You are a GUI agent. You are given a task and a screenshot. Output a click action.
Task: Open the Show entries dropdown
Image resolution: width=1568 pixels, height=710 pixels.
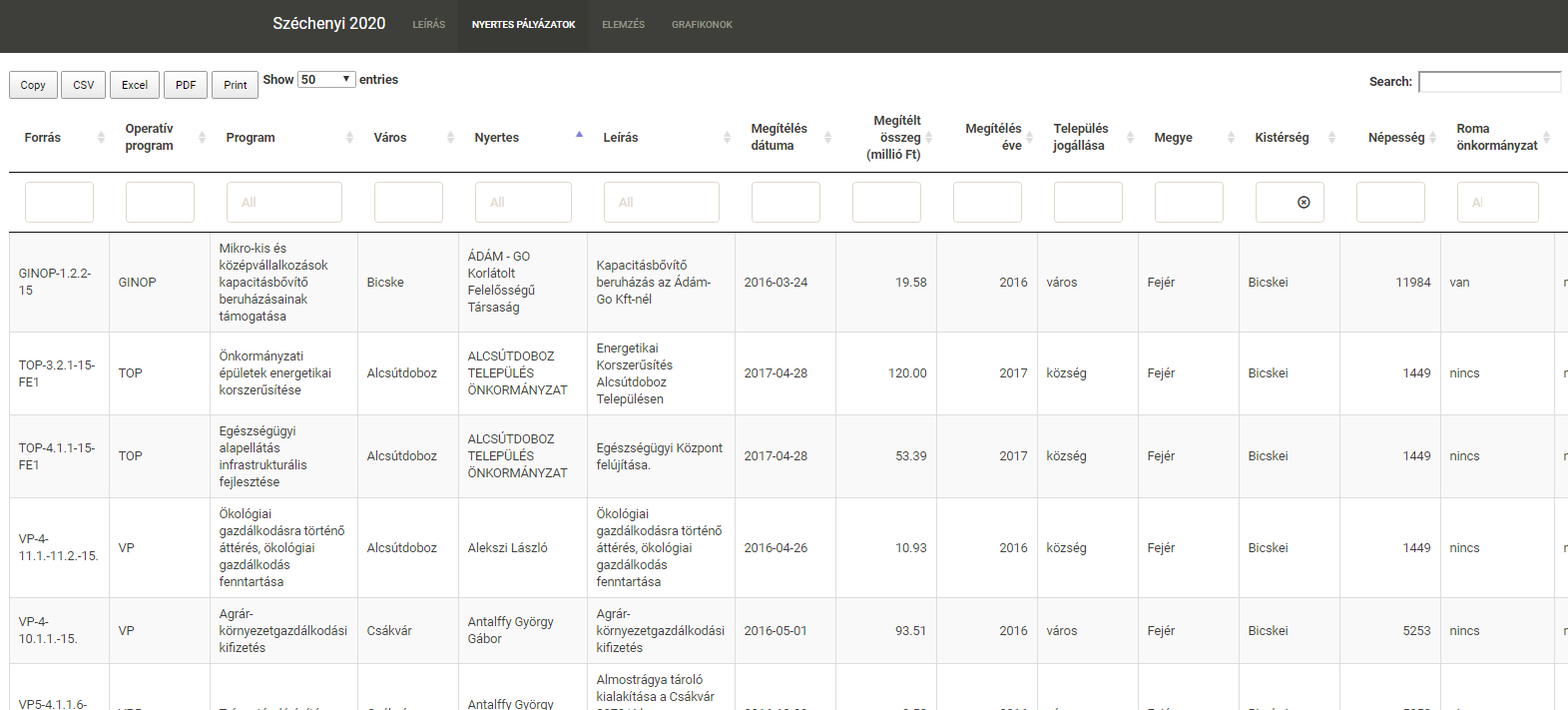pyautogui.click(x=326, y=80)
